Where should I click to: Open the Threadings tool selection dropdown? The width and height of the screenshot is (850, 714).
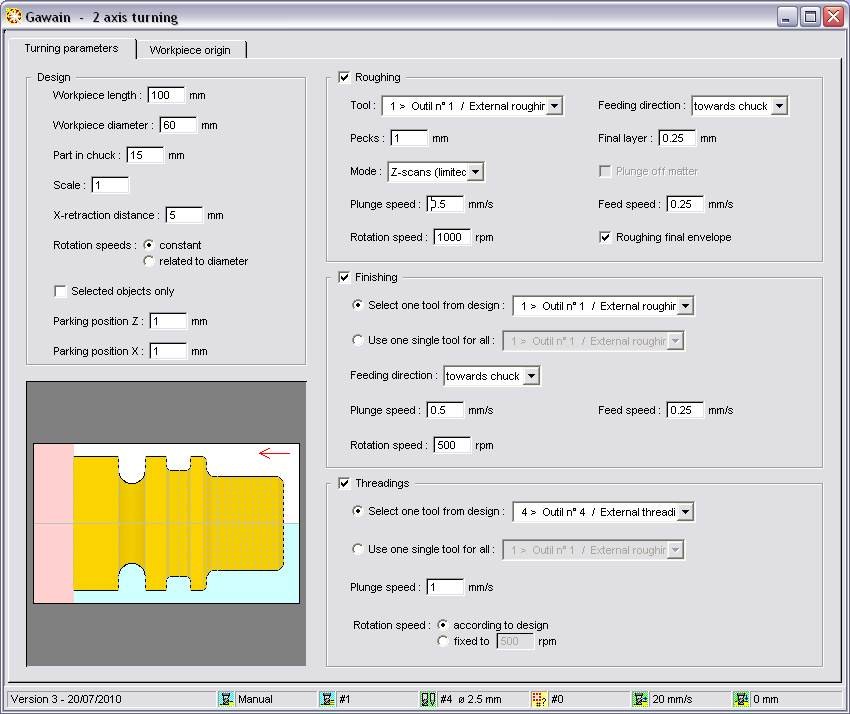pos(685,512)
